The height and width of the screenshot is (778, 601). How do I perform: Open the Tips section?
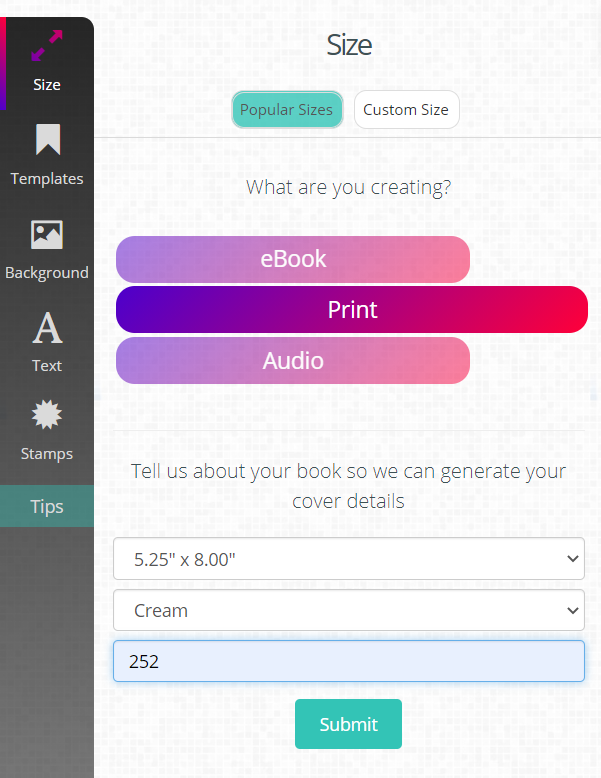point(47,507)
